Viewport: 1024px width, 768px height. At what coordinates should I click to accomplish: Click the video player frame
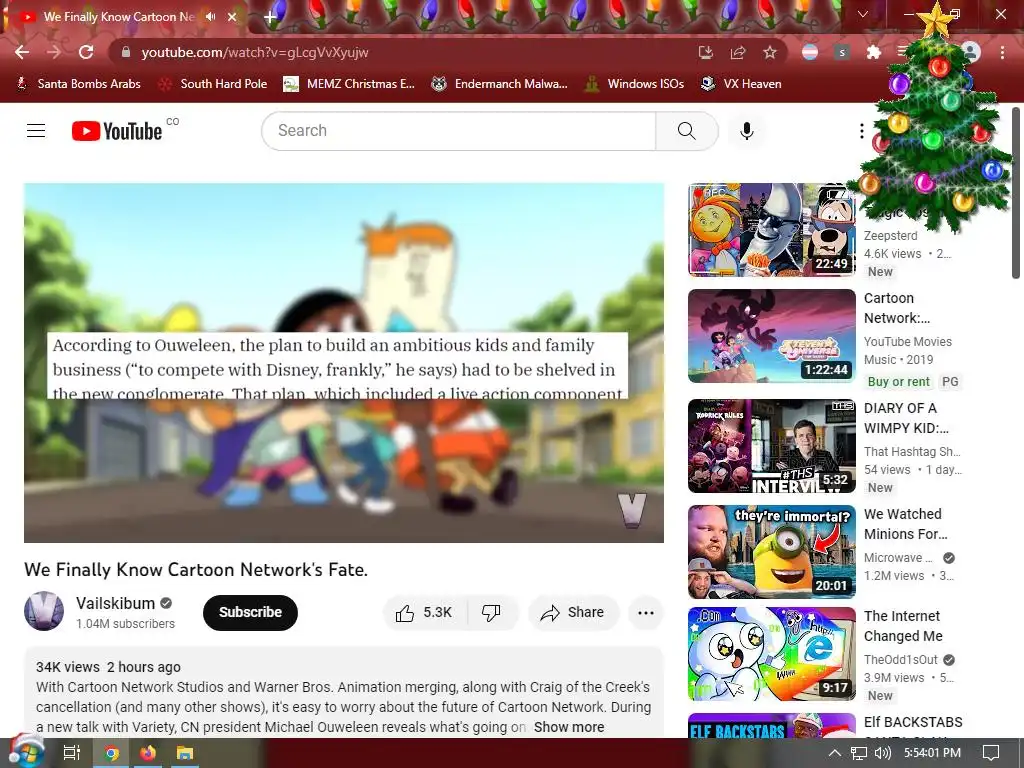[x=344, y=362]
